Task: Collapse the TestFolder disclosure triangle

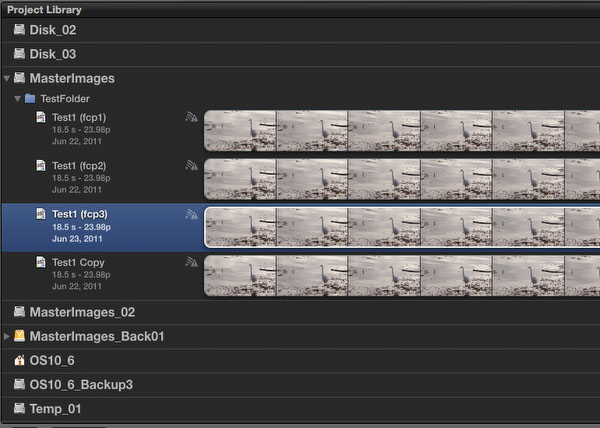Action: click(x=17, y=99)
